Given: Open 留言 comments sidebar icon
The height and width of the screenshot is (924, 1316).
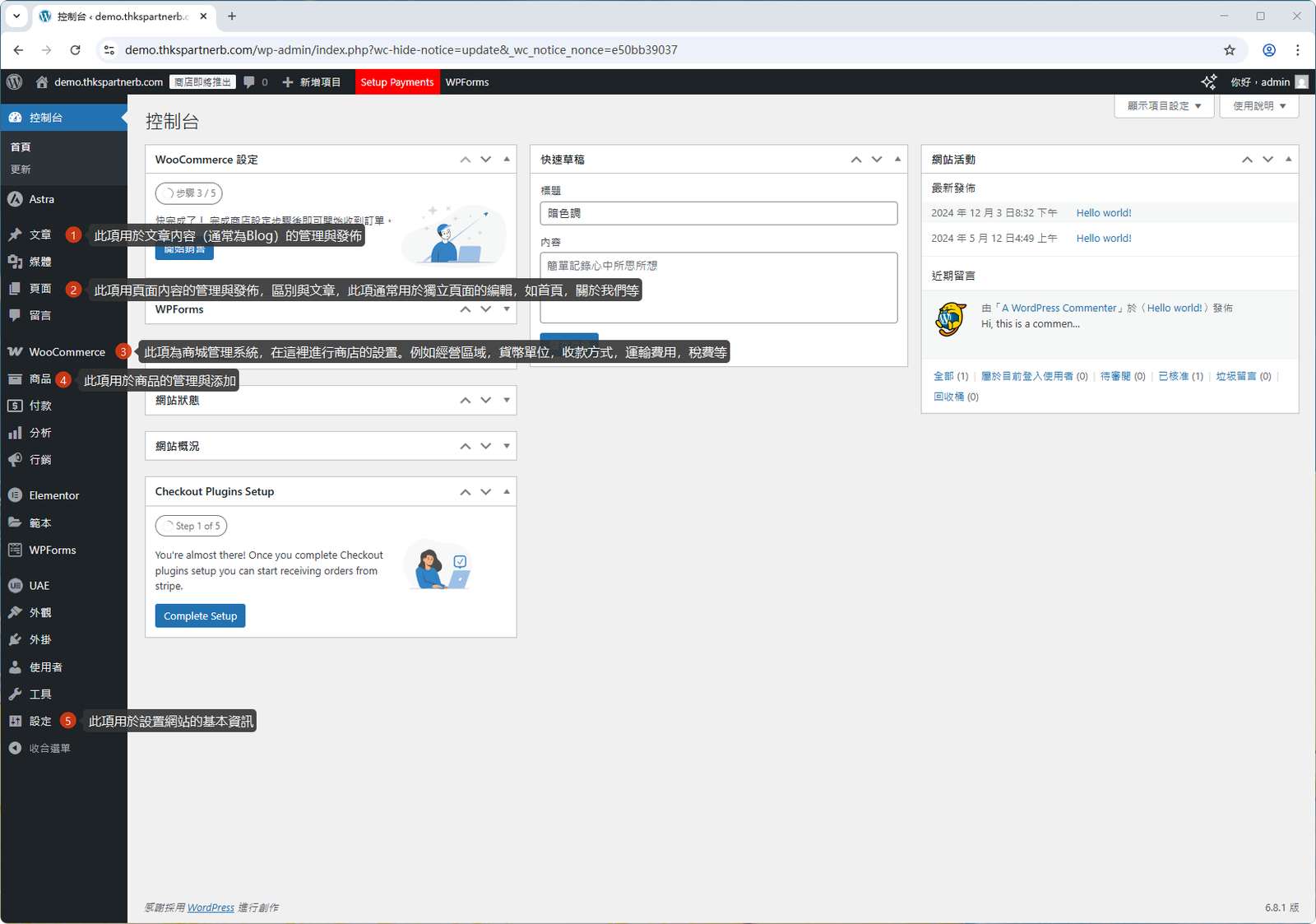Looking at the screenshot, I should [x=15, y=315].
